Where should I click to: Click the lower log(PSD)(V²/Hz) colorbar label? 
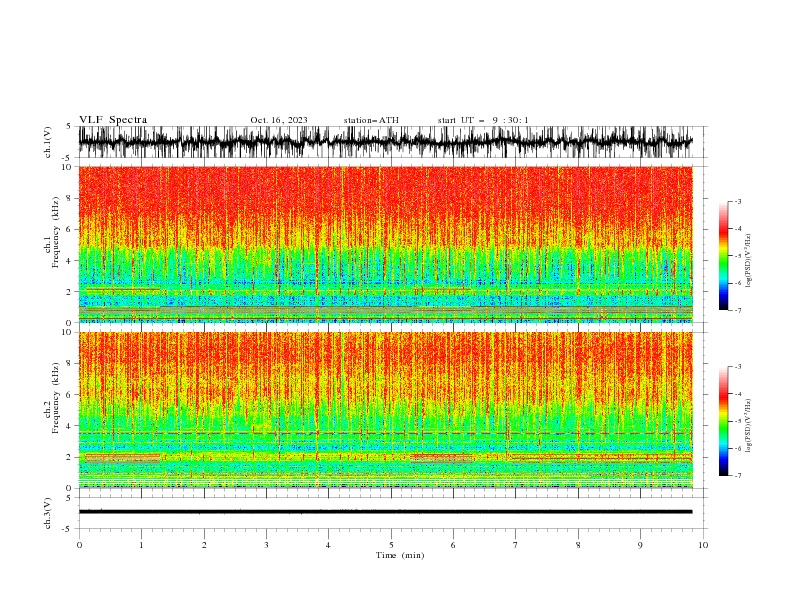point(748,426)
